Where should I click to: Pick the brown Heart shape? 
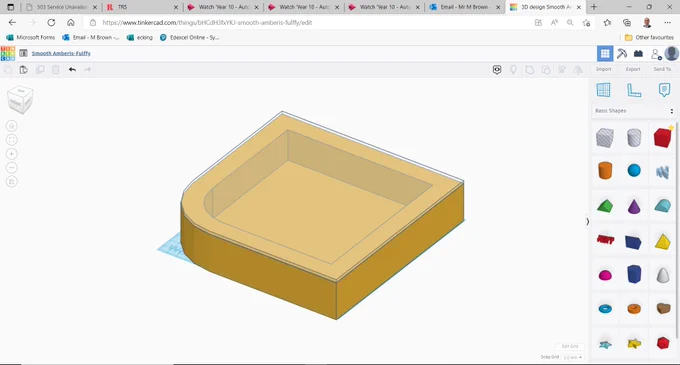tap(663, 308)
